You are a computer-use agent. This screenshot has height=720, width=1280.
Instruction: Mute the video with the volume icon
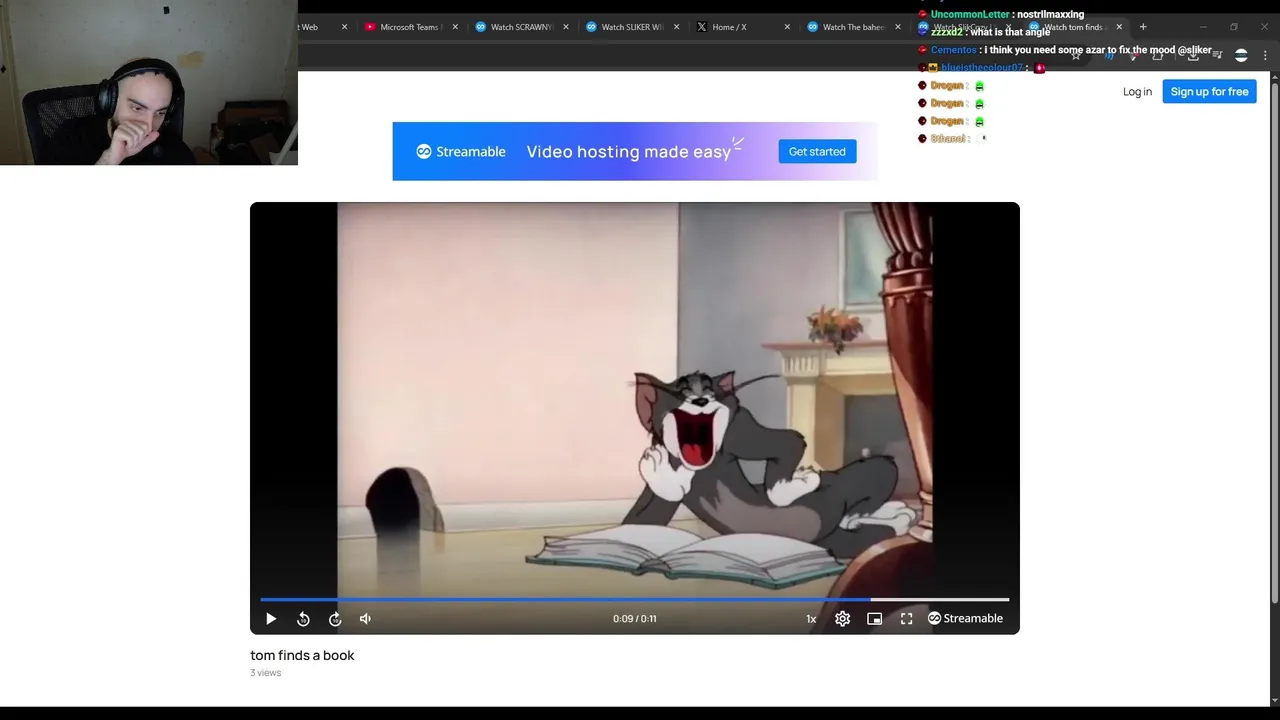click(x=365, y=619)
